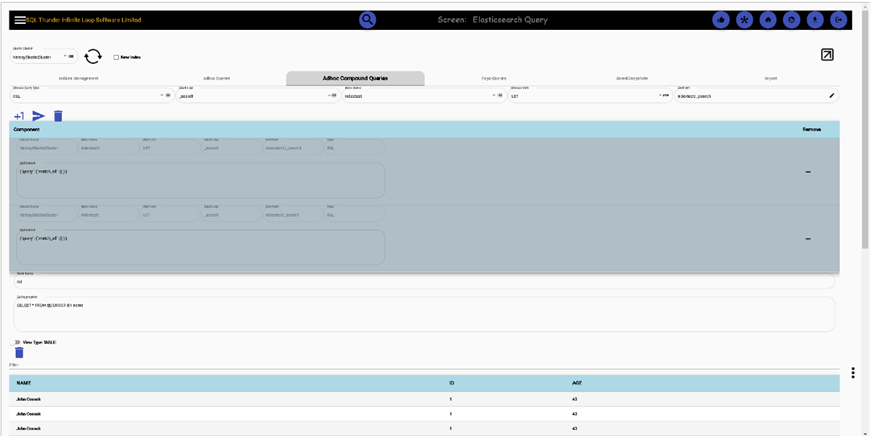
Task: Click the age 43 cell in second row
Action: click(x=574, y=414)
